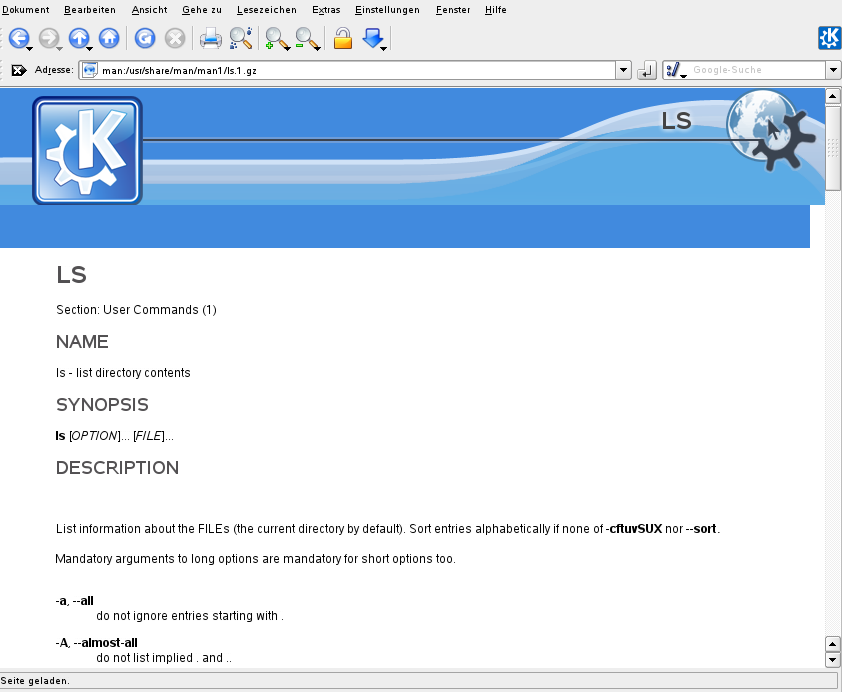
Task: Click the Forward navigation arrow
Action: 49,38
